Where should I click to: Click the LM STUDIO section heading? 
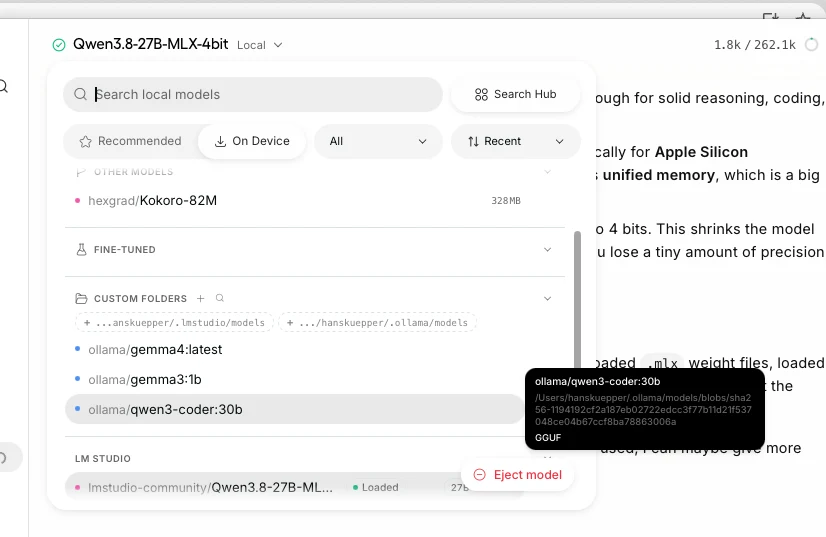pos(103,459)
